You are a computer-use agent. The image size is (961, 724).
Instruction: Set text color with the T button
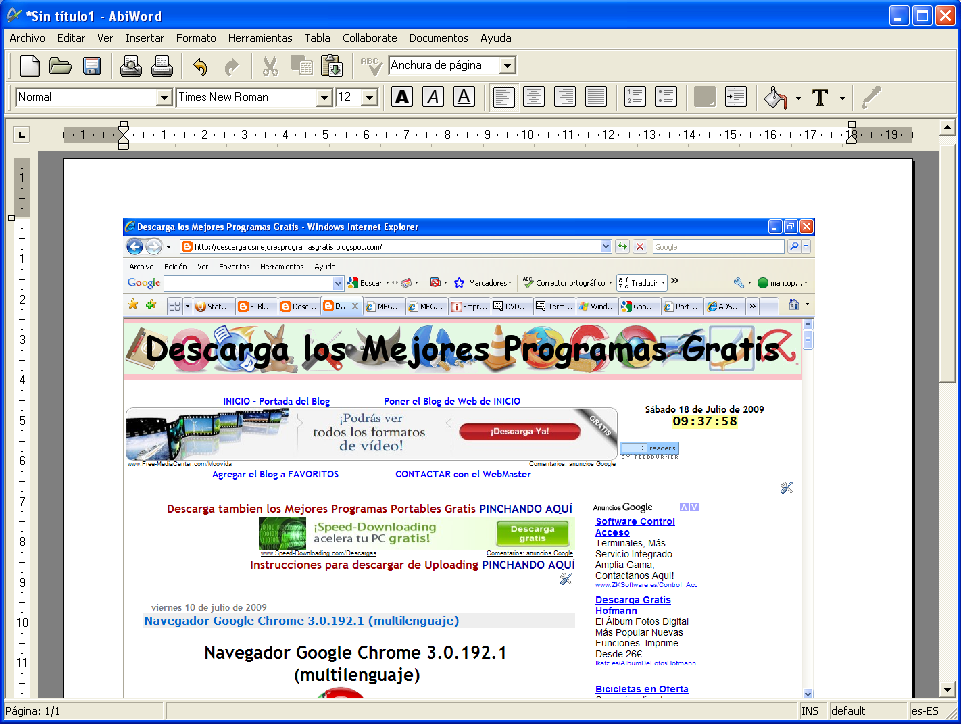coord(821,97)
